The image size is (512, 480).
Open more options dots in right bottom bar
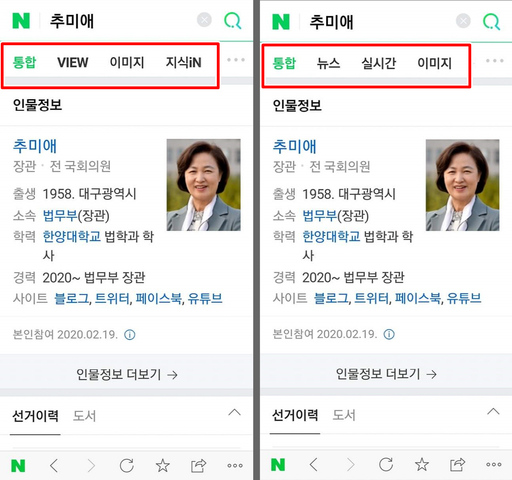tap(494, 465)
